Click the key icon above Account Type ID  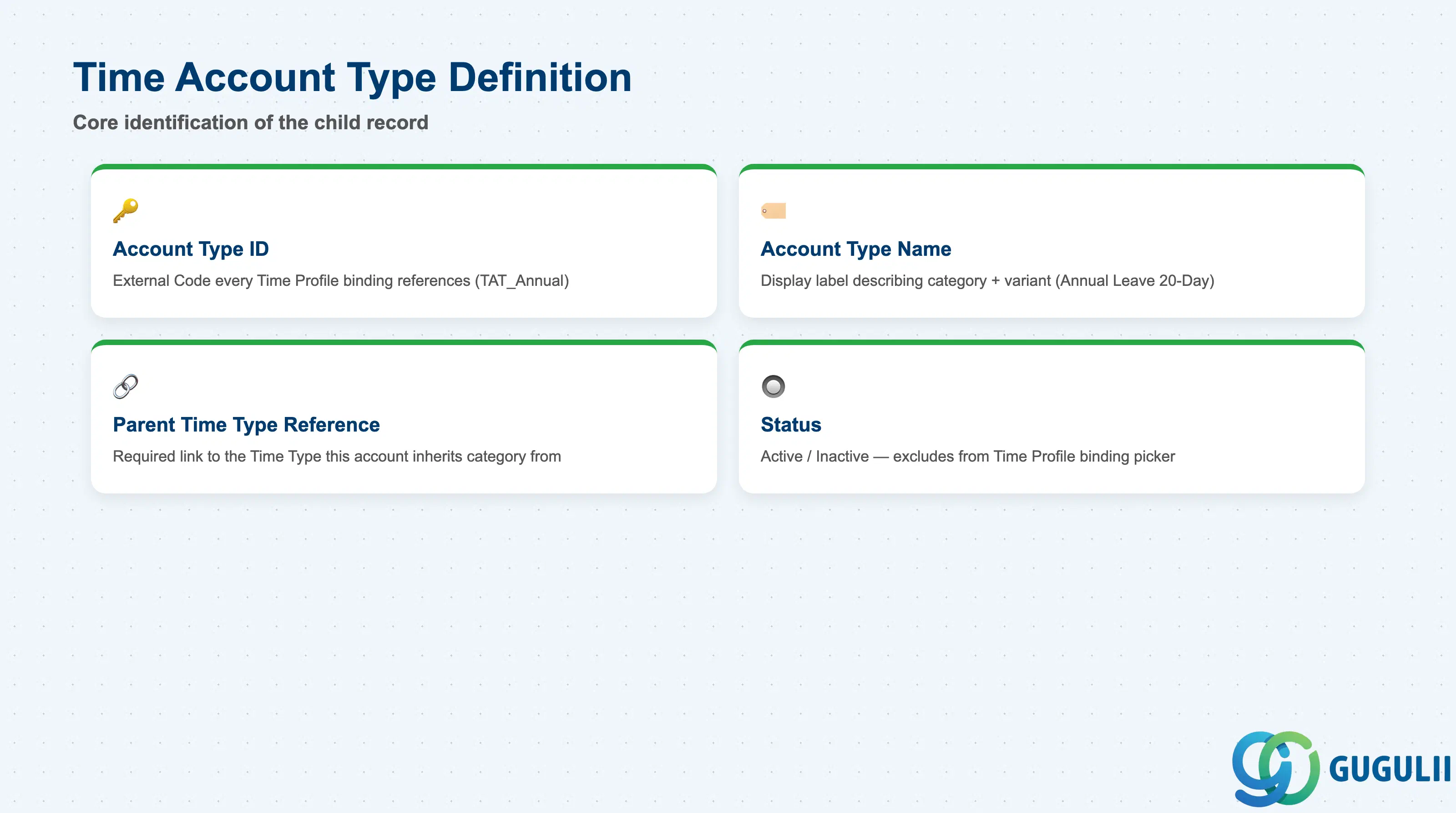pyautogui.click(x=126, y=211)
